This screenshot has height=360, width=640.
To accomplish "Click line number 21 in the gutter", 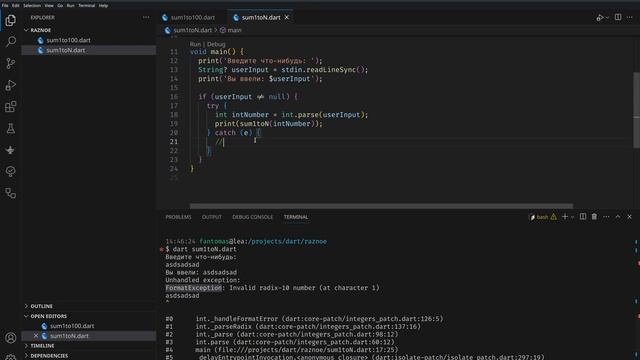I will coord(174,142).
